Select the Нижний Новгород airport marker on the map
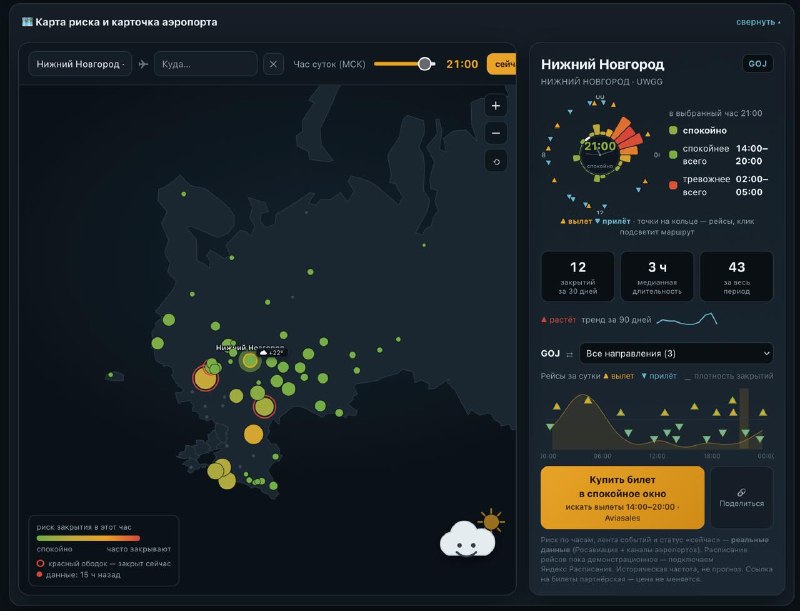 click(249, 361)
